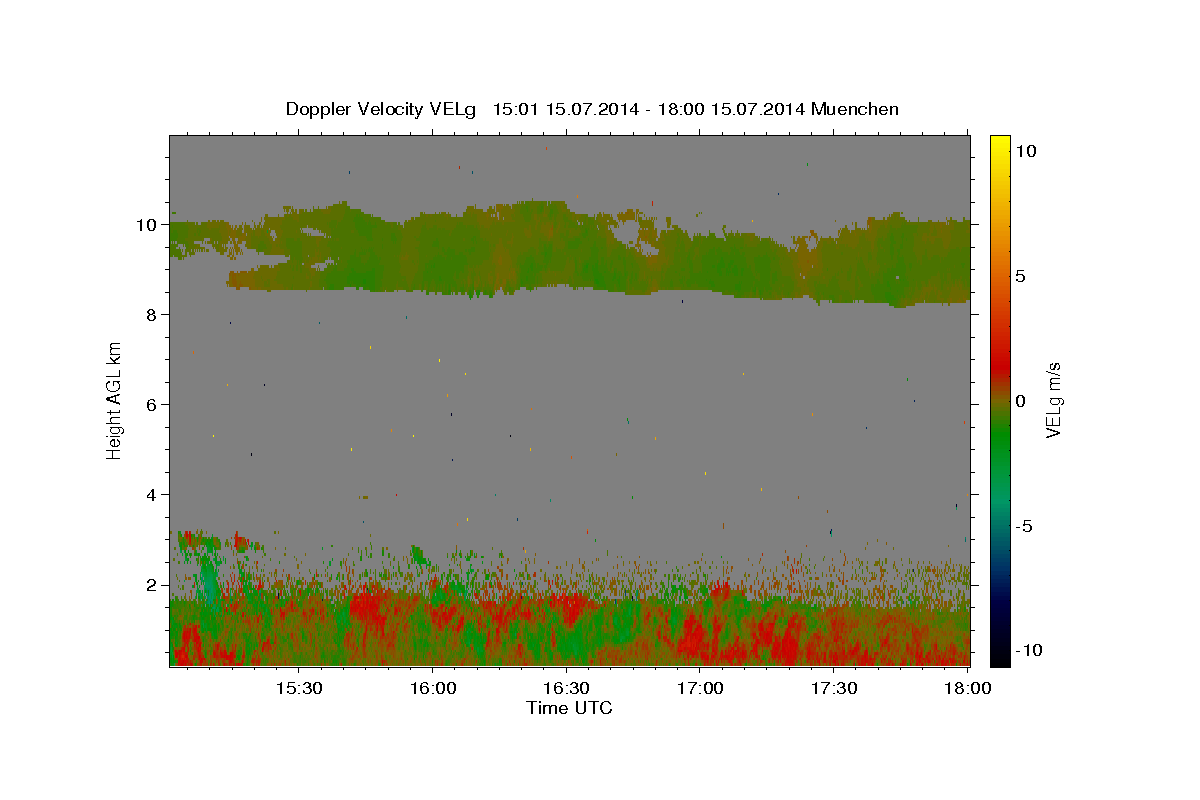Screen dimensions: 1200x800
Task: Click the colorbar value 0
Action: click(1020, 401)
